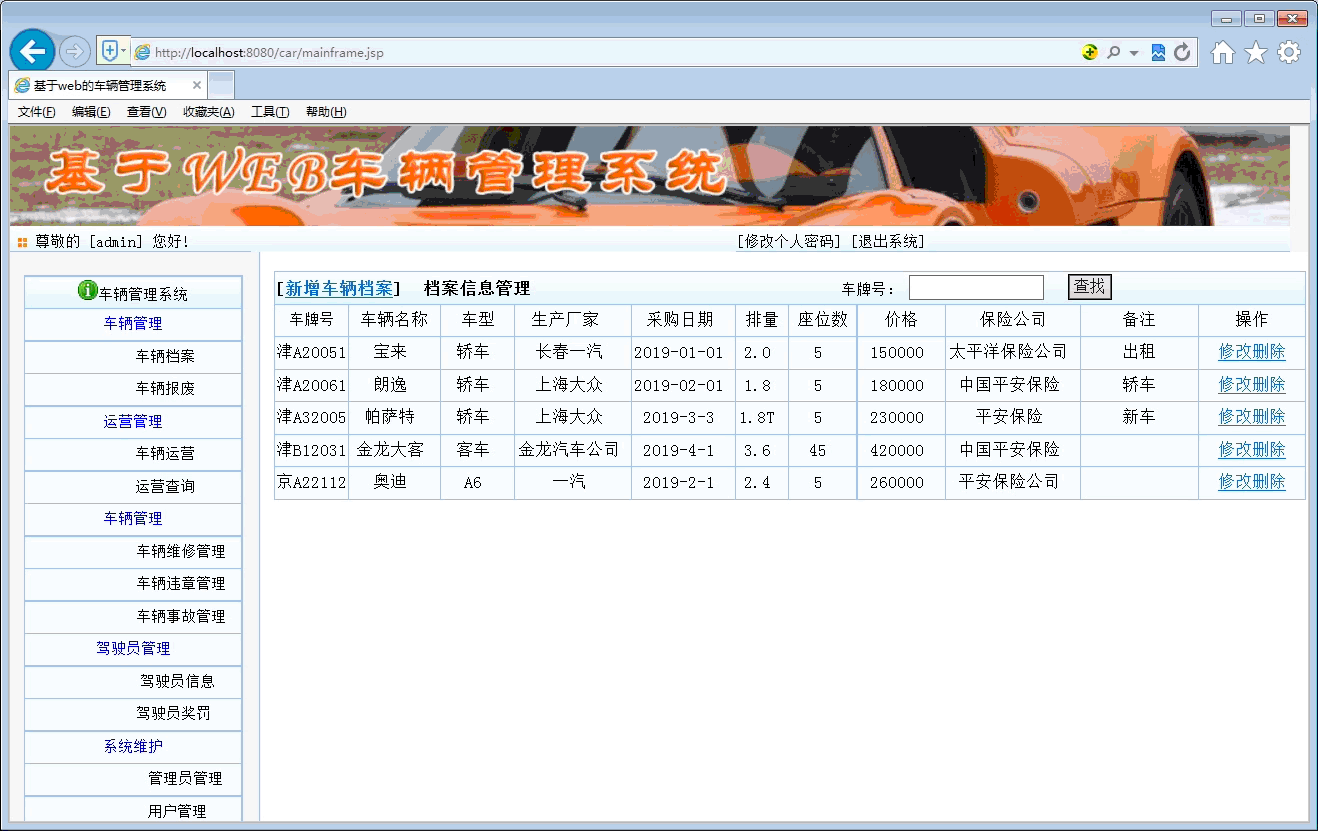Click 删除 in the 津A20061 row
The height and width of the screenshot is (831, 1318).
pyautogui.click(x=1269, y=385)
